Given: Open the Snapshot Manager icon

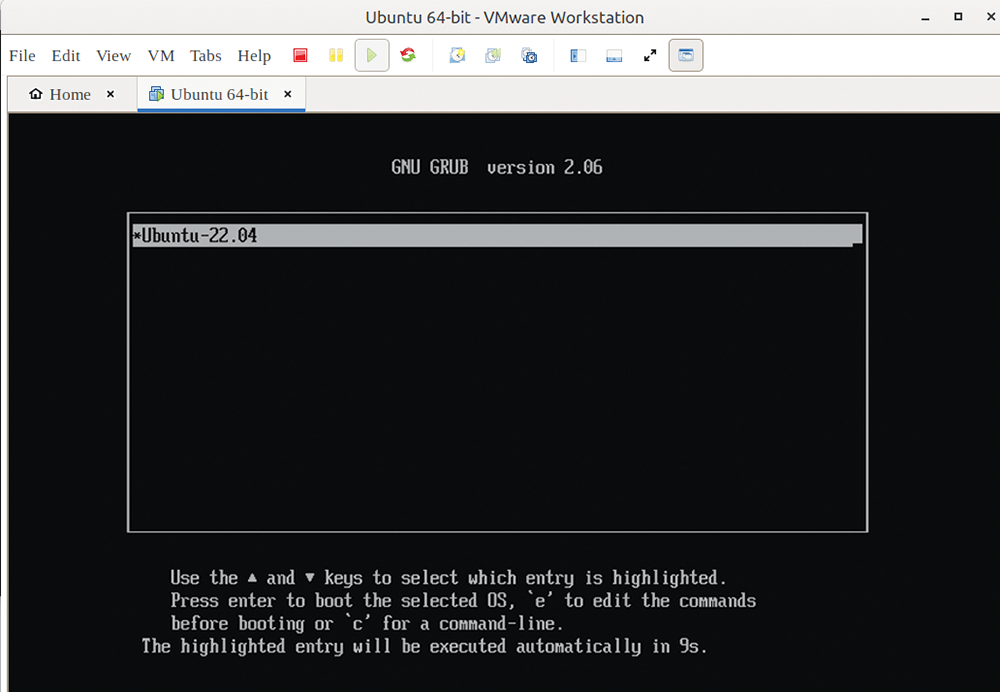Looking at the screenshot, I should coord(529,55).
